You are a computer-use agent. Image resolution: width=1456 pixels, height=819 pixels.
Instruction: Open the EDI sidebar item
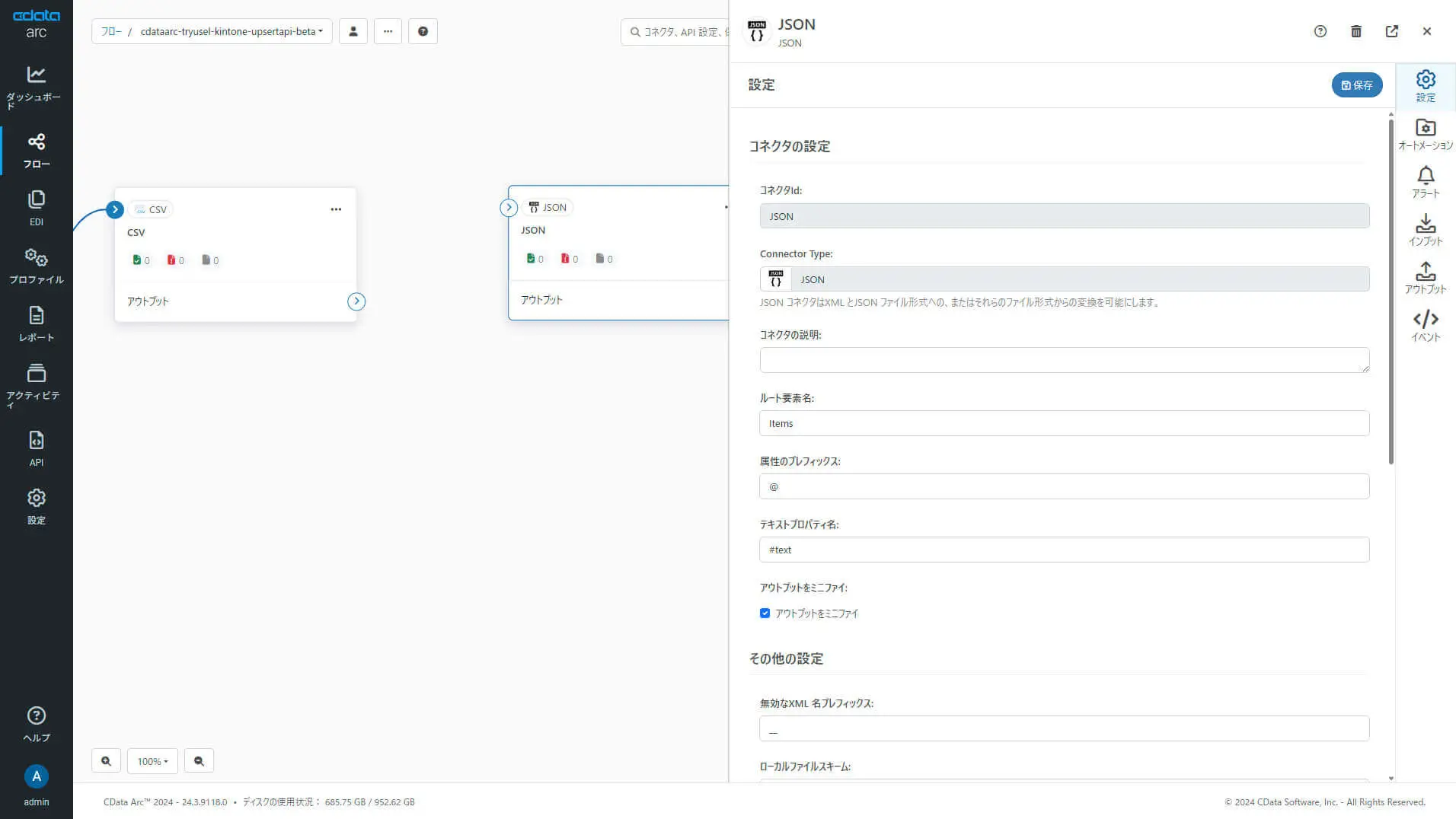click(x=36, y=209)
